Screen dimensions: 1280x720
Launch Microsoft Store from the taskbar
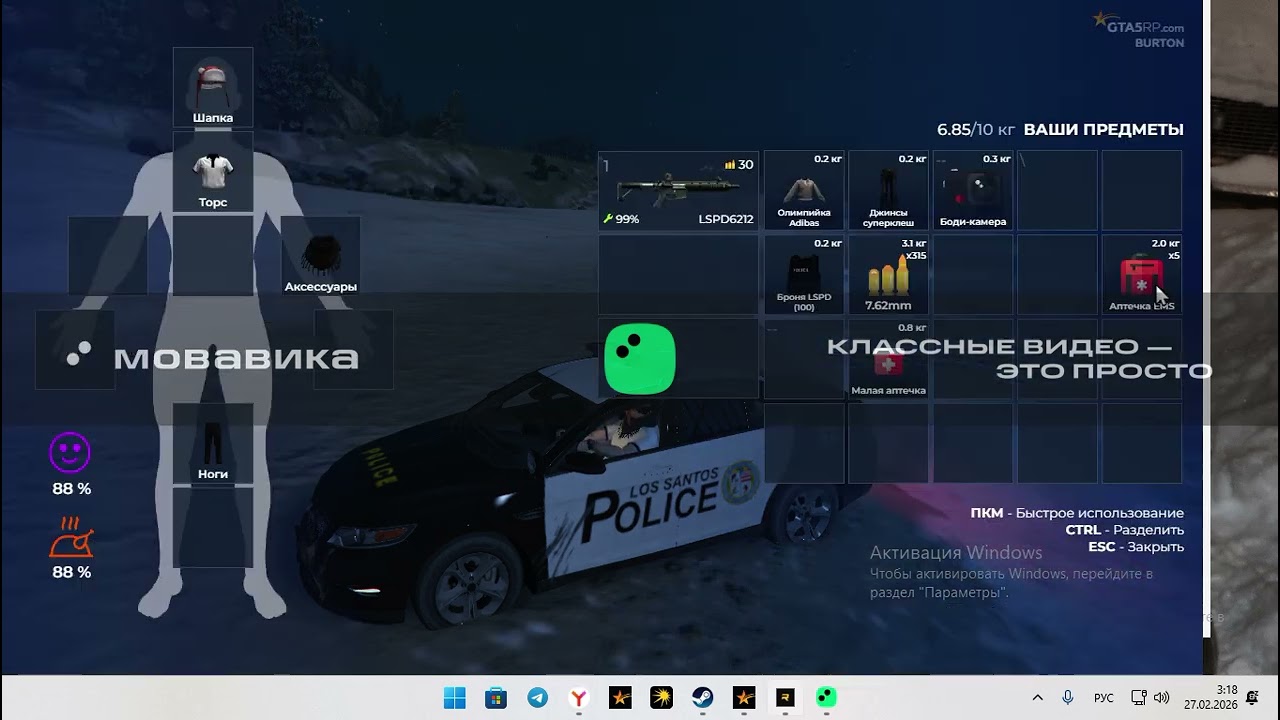coord(496,698)
